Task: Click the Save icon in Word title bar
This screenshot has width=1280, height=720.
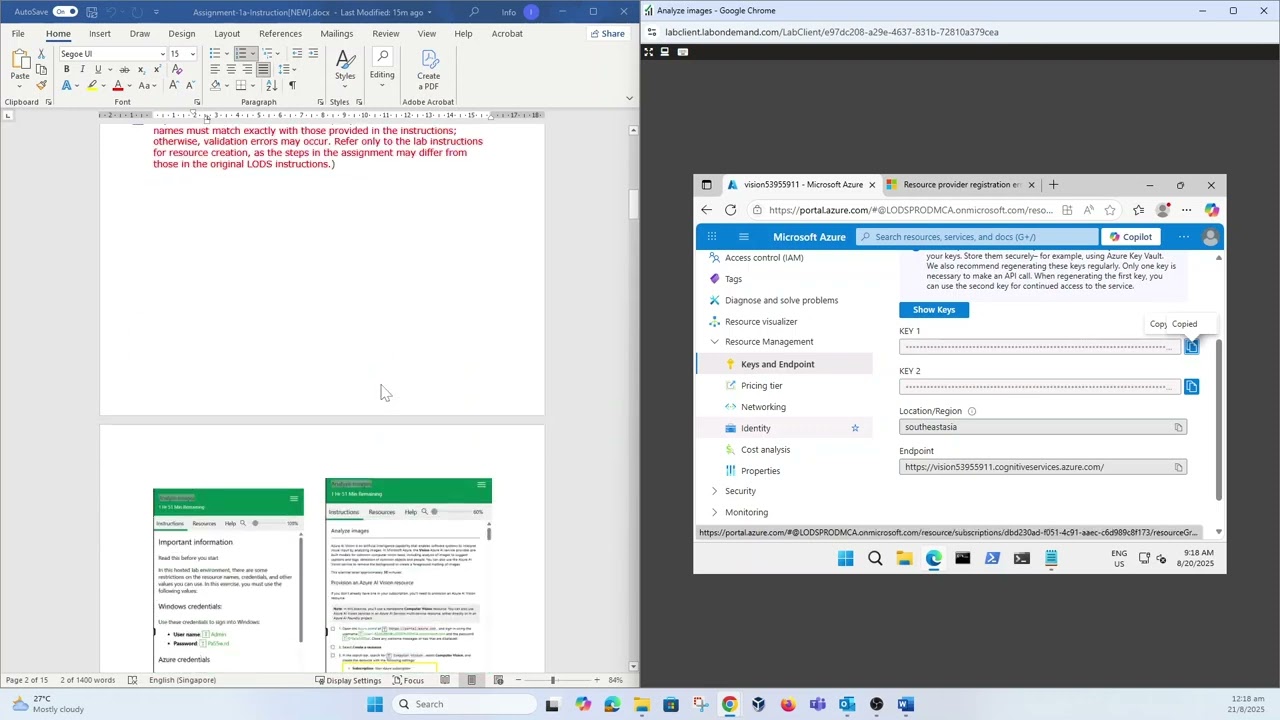Action: [x=92, y=12]
